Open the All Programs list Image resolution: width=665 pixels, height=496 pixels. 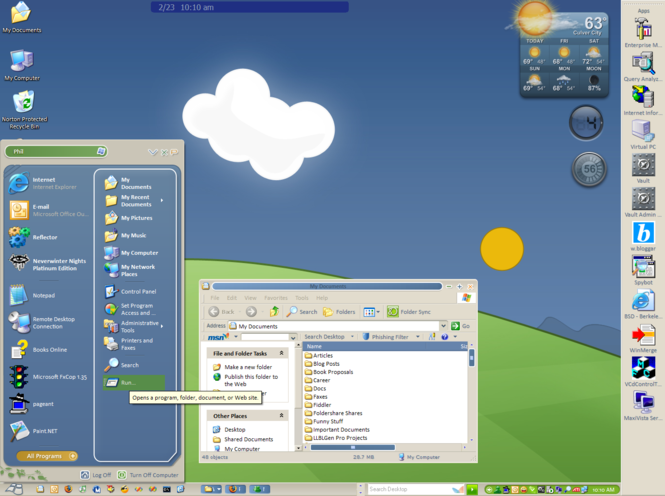click(x=47, y=456)
